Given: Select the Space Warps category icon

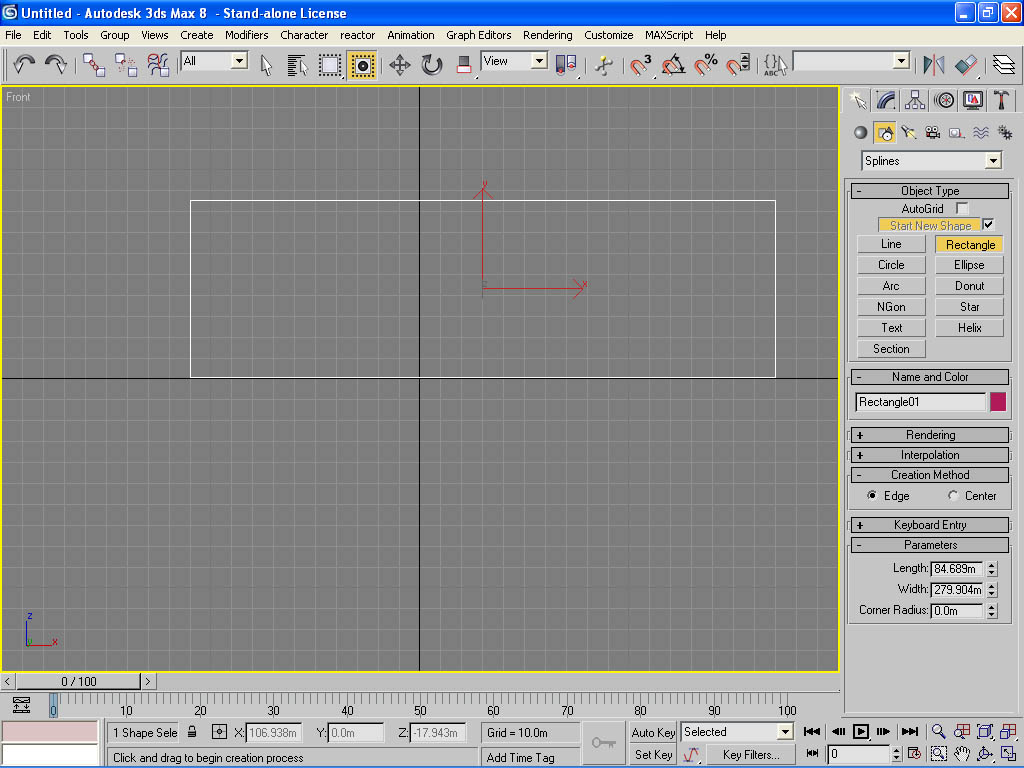Looking at the screenshot, I should coord(981,133).
